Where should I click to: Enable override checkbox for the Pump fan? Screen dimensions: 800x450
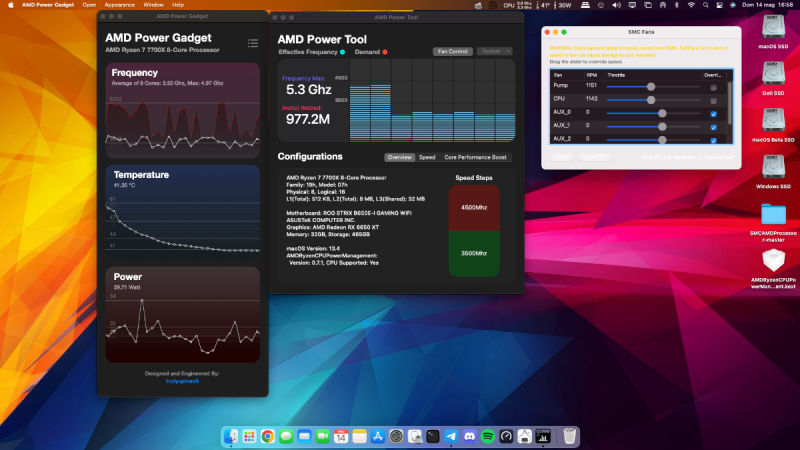(713, 87)
